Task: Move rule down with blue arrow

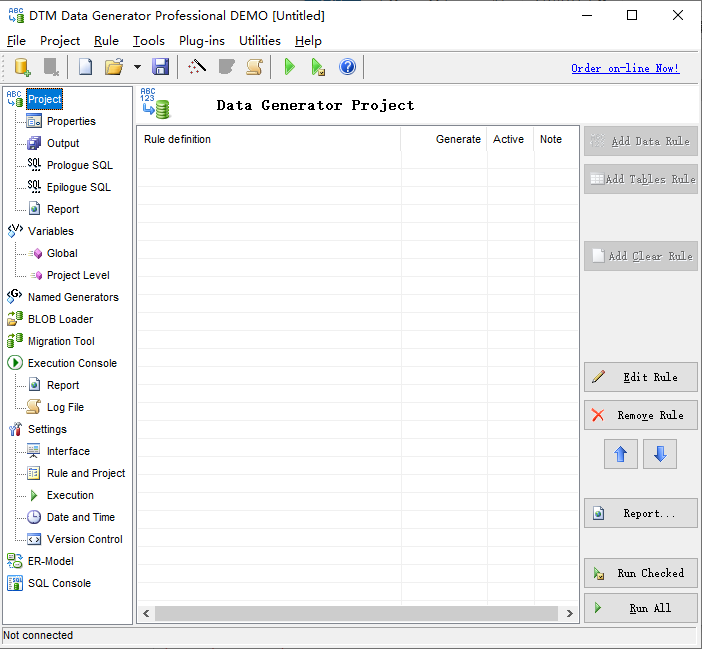Action: coord(660,454)
